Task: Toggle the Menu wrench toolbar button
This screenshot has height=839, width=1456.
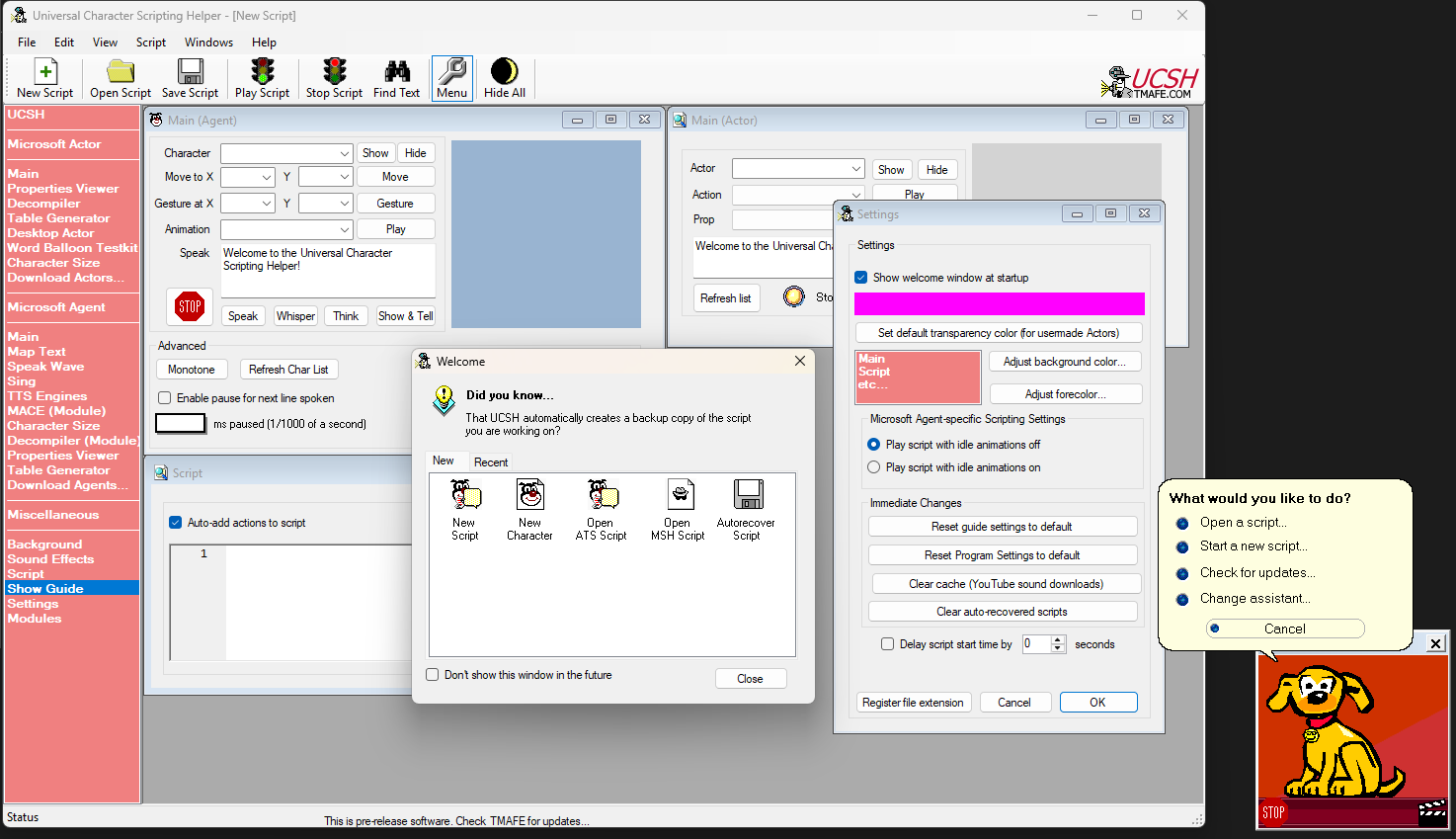Action: [452, 78]
